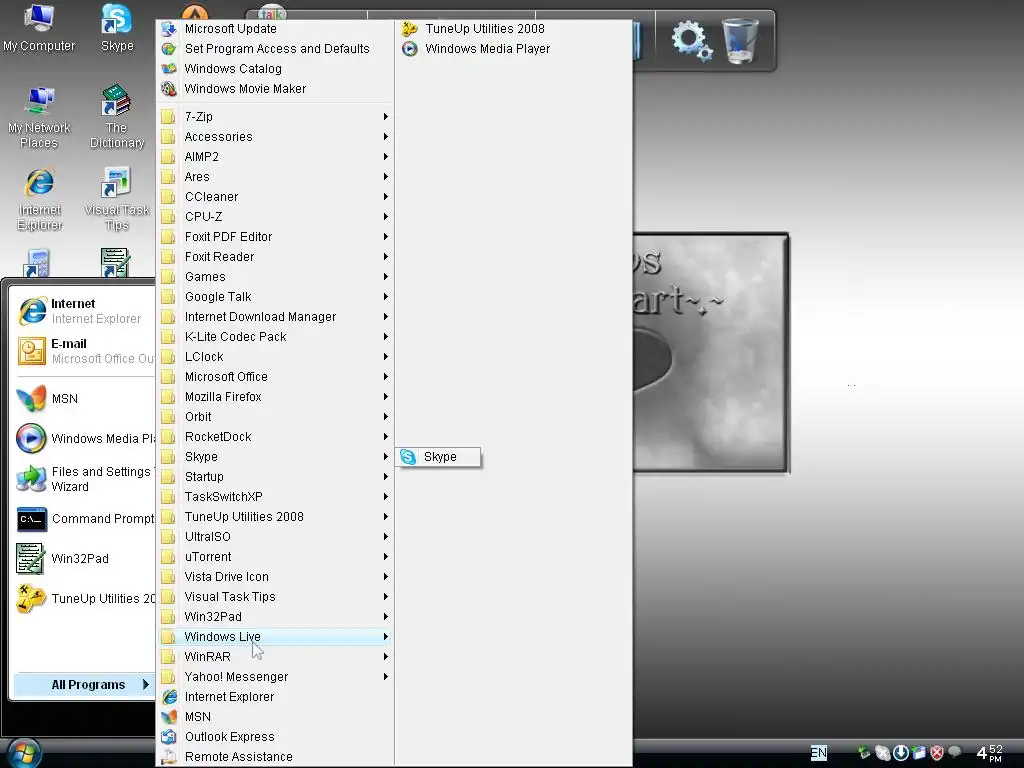Click the taskbar clock
This screenshot has height=768, width=1024.
[989, 753]
